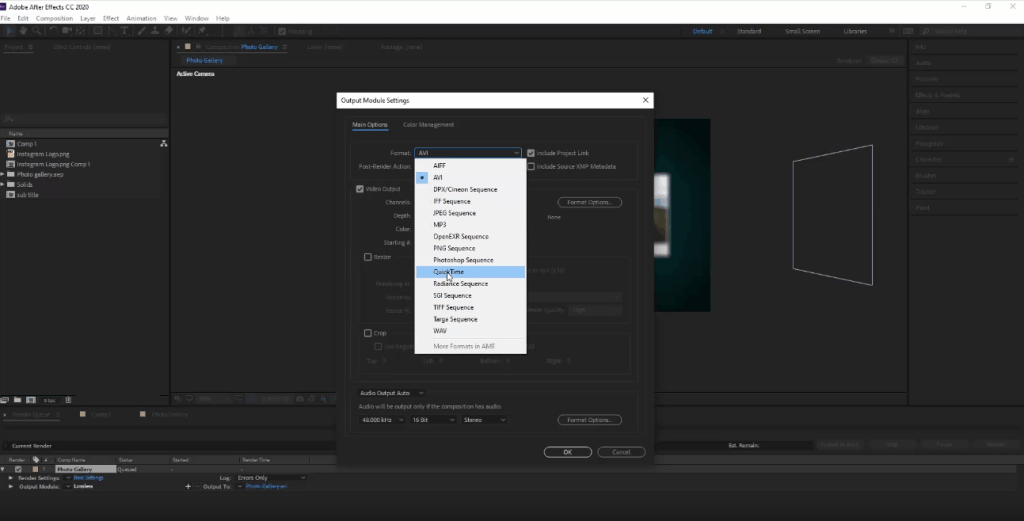The image size is (1024, 521).
Task: Open the Composition menu in menu bar
Action: tap(54, 18)
